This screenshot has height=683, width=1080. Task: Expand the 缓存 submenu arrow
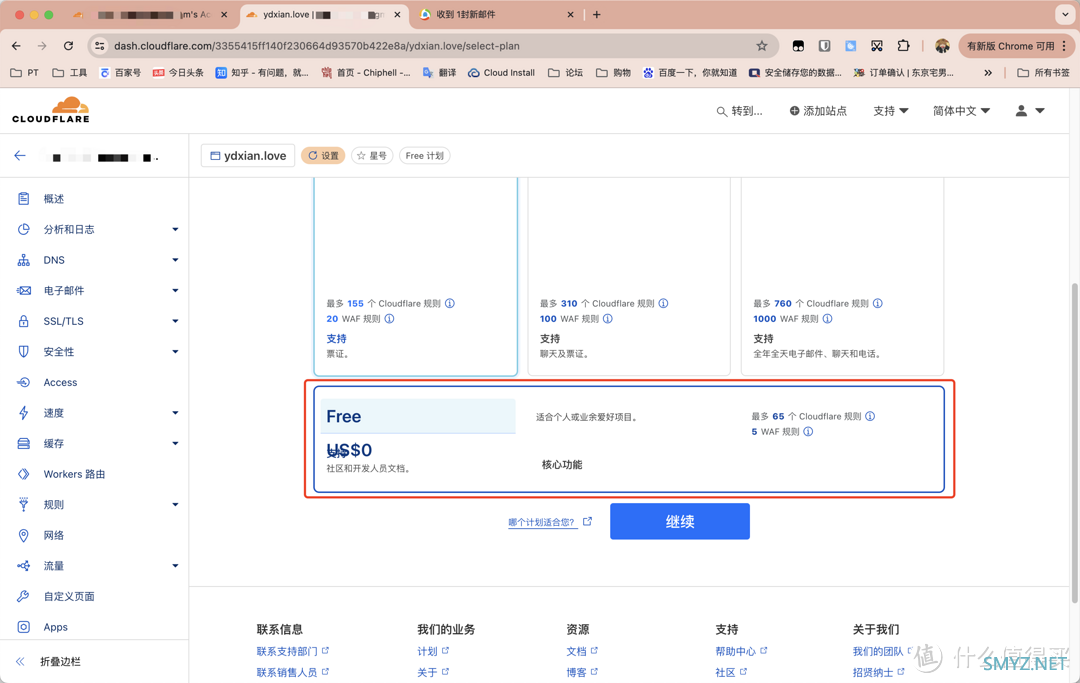click(175, 443)
